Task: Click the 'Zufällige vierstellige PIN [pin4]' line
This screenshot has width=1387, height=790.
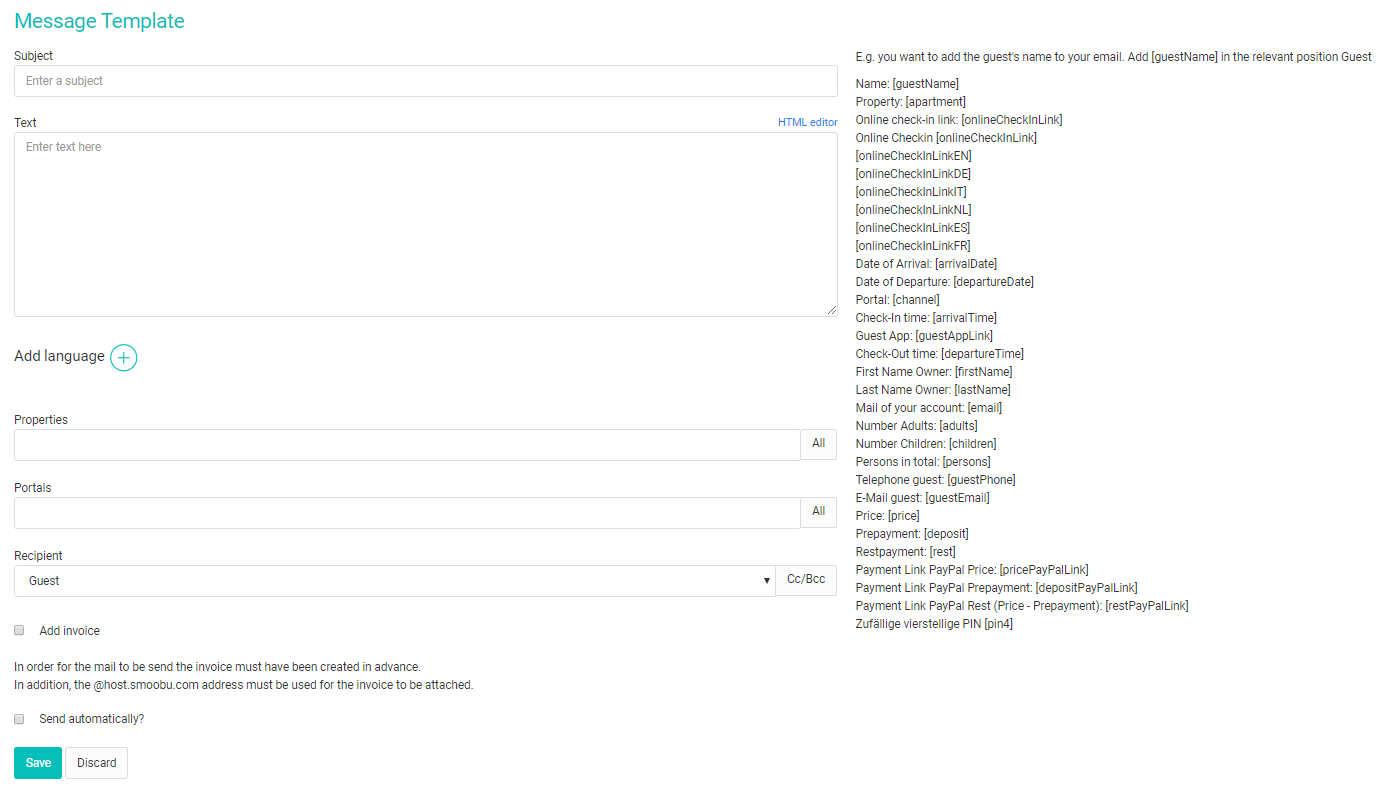Action: (x=935, y=624)
